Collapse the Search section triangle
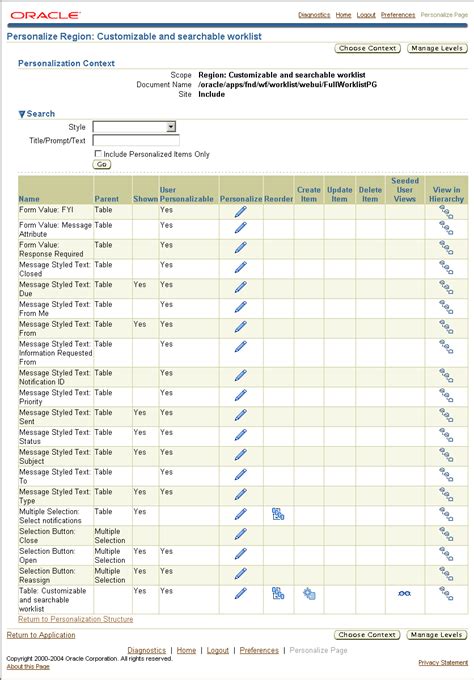The height and width of the screenshot is (680, 474). [22, 114]
